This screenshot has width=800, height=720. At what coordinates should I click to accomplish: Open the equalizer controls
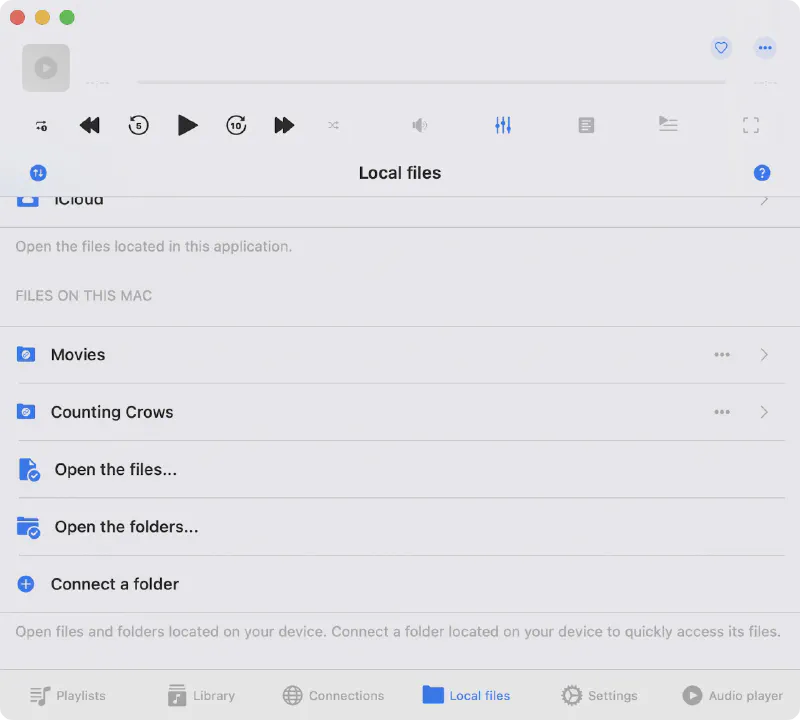tap(503, 125)
